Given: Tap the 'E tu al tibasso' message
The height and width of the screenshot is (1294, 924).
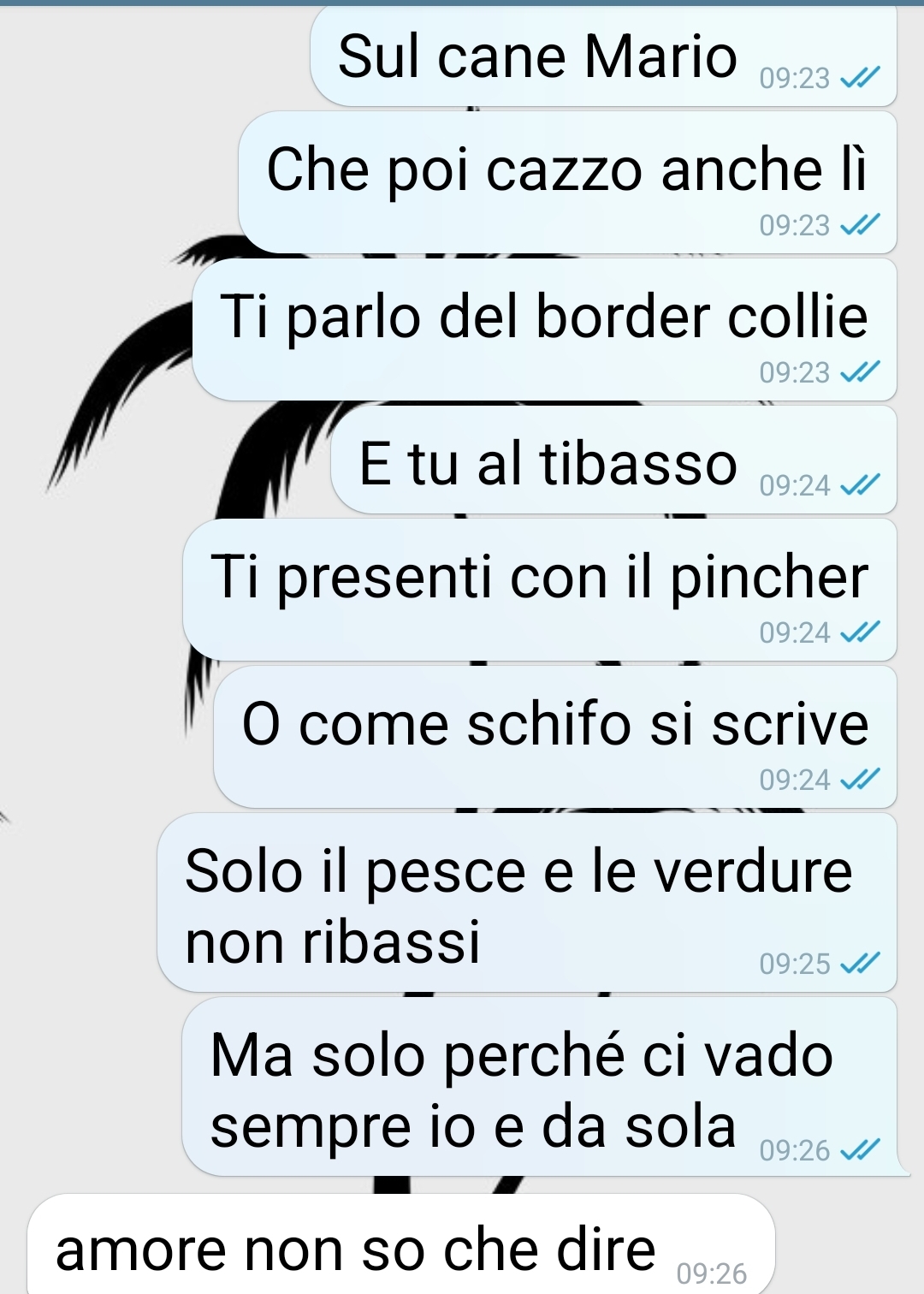Looking at the screenshot, I should point(613,460).
